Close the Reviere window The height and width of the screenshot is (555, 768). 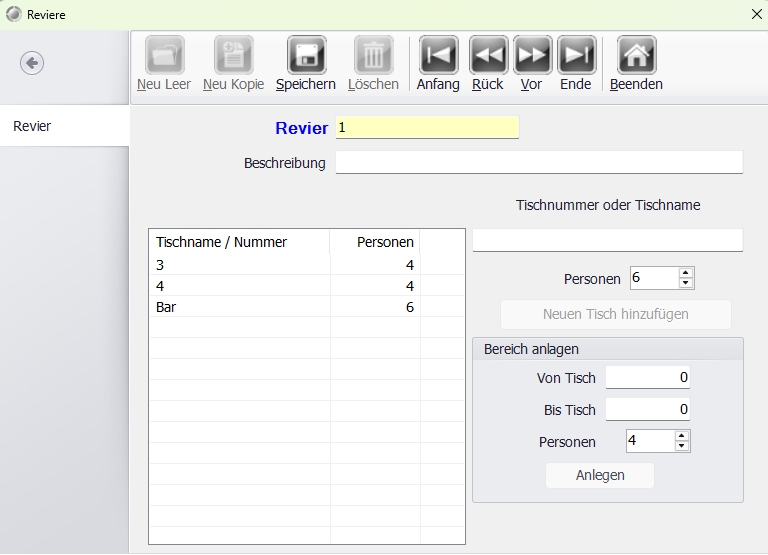coord(756,14)
